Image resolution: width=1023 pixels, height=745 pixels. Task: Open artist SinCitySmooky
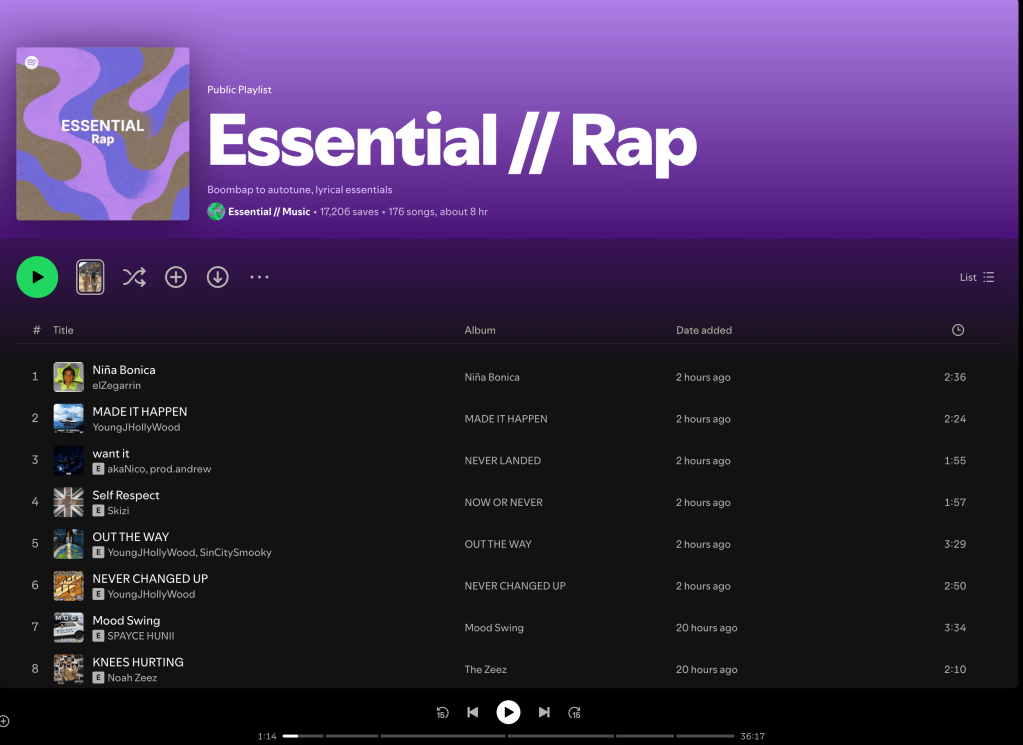click(x=236, y=553)
